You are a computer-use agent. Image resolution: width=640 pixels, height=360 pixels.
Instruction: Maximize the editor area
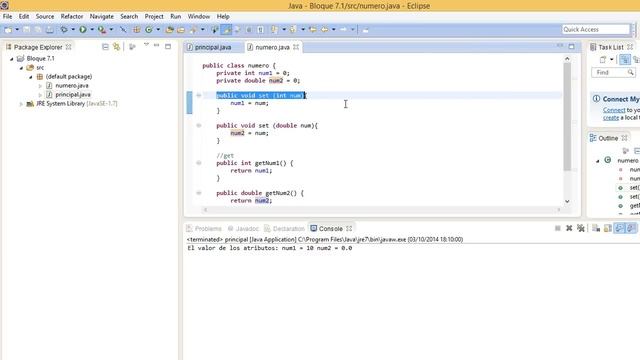(x=571, y=47)
